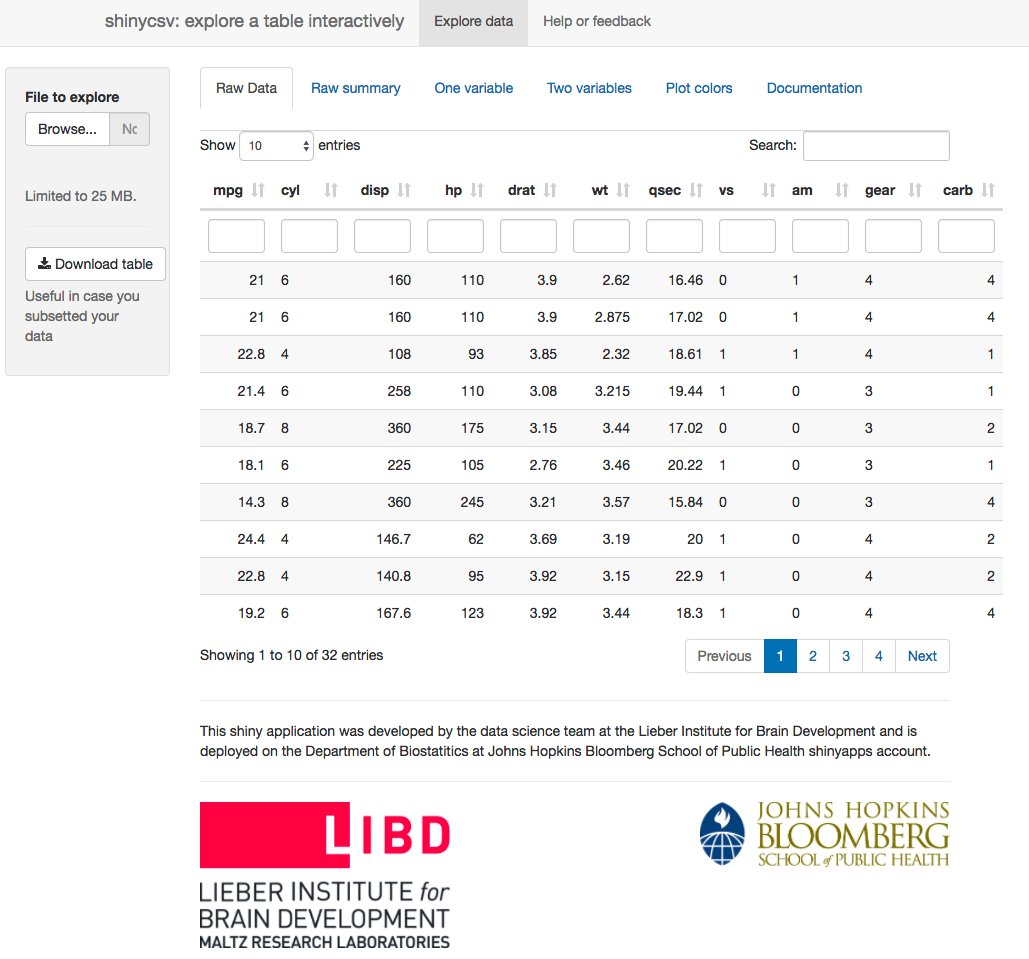Sort table by carb column arrows
Image resolution: width=1029 pixels, height=959 pixels.
point(988,190)
